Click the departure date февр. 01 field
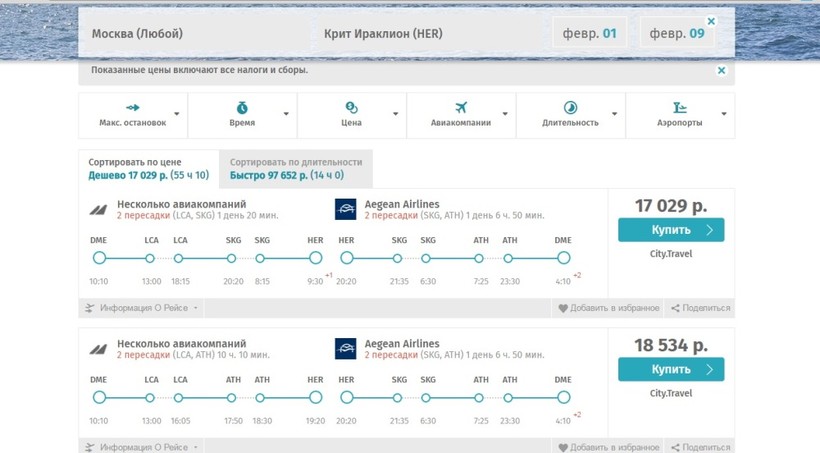This screenshot has width=820, height=453. (x=590, y=34)
